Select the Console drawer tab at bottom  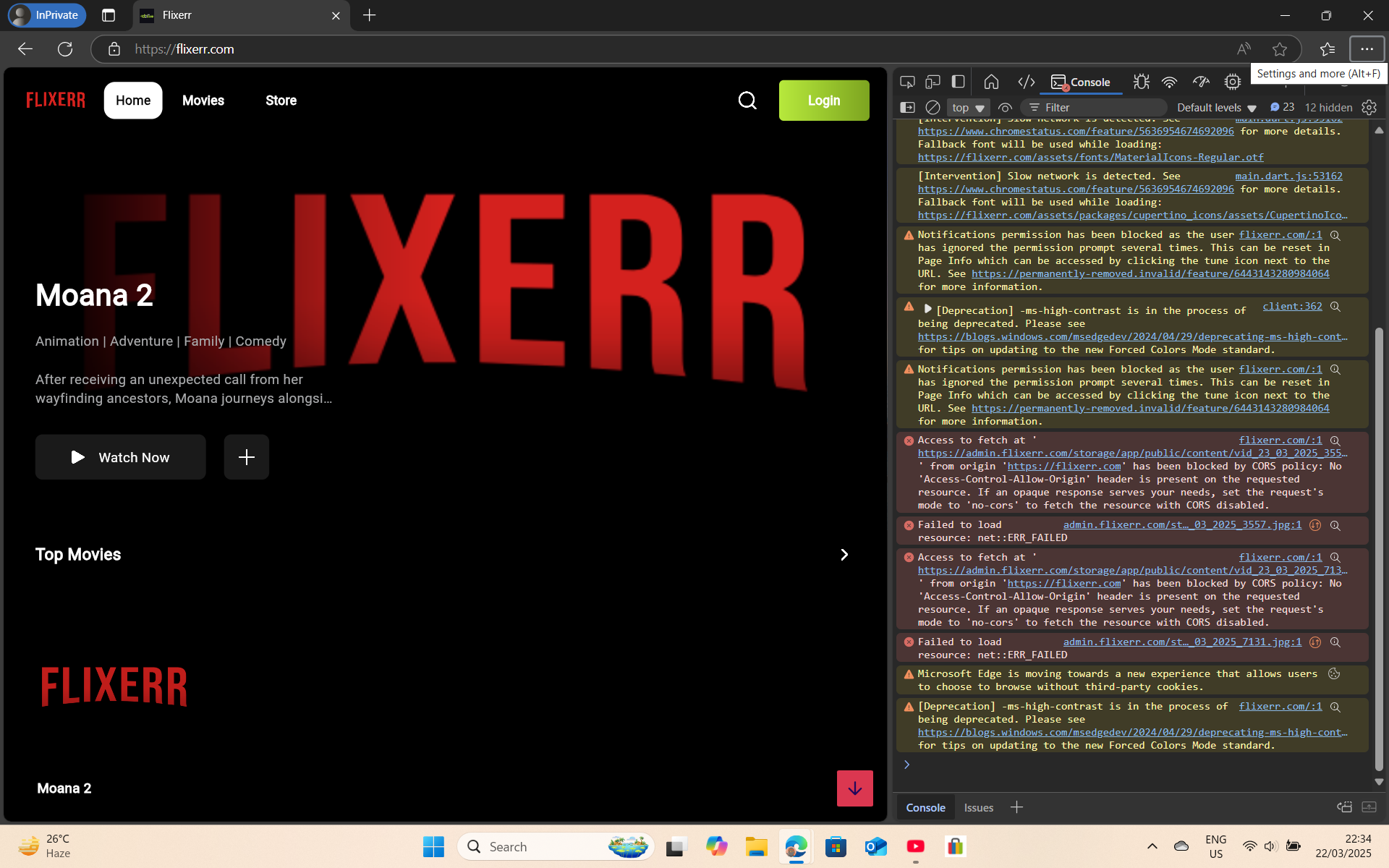[x=925, y=808]
